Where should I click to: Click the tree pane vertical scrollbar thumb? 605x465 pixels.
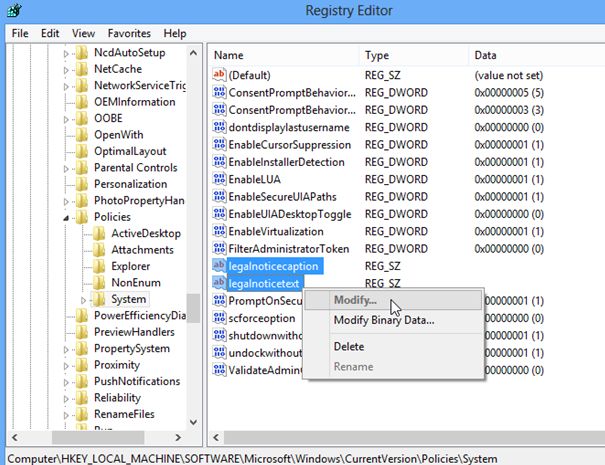[x=193, y=308]
